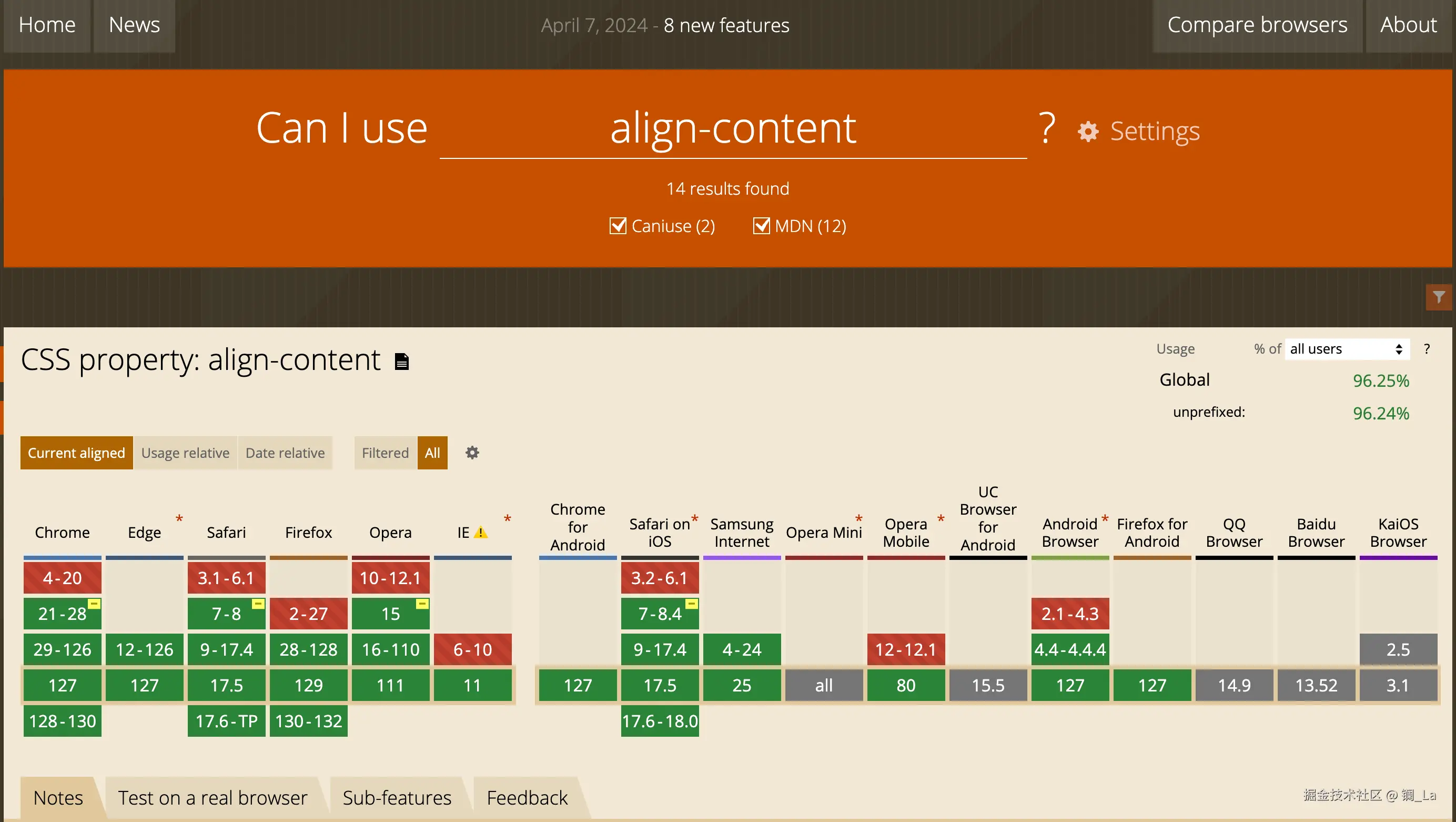Click the asterisk next to Opera Mini
Image resolution: width=1456 pixels, height=822 pixels.
coord(859,519)
